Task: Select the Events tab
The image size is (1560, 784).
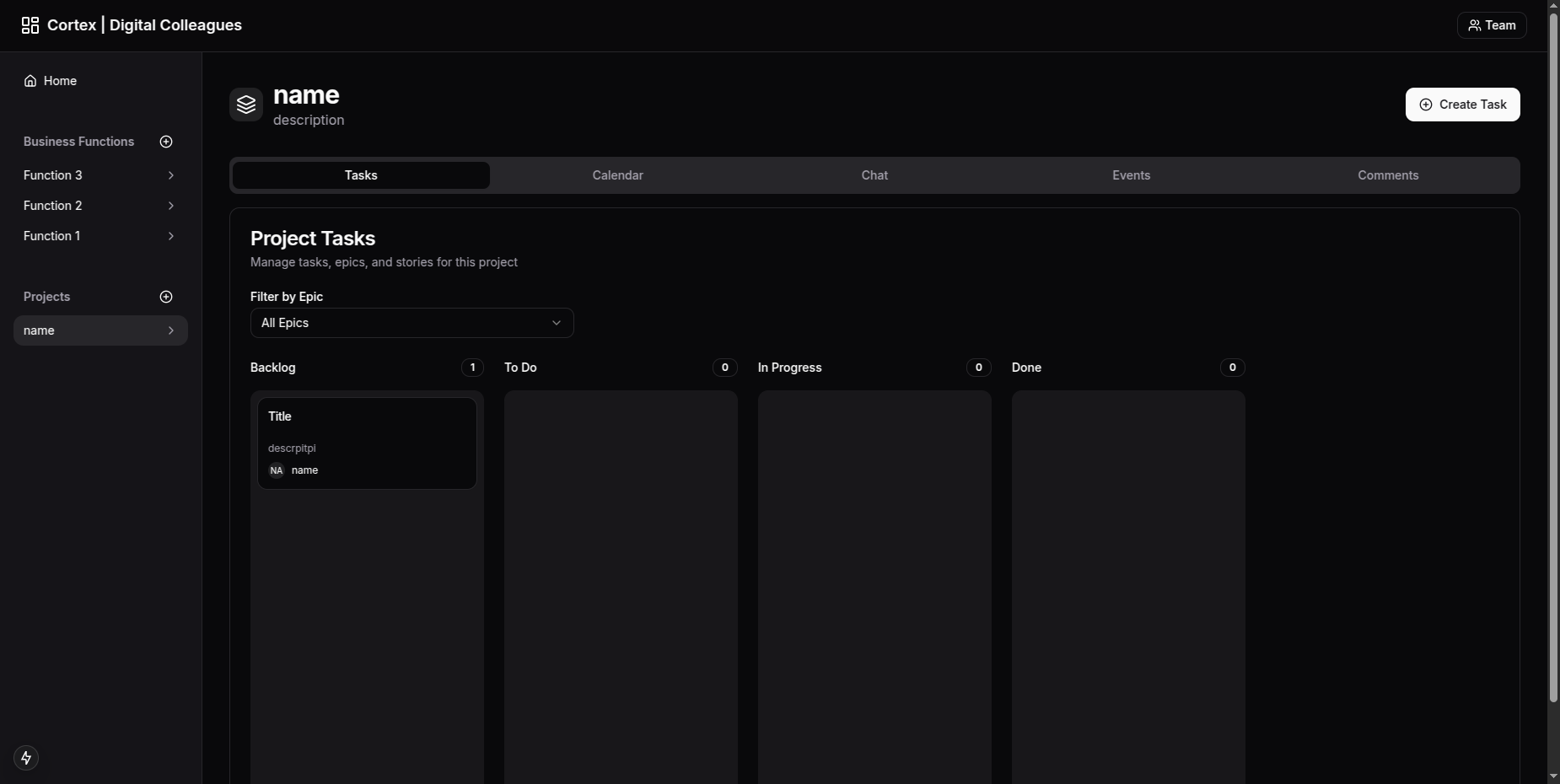Action: tap(1131, 175)
